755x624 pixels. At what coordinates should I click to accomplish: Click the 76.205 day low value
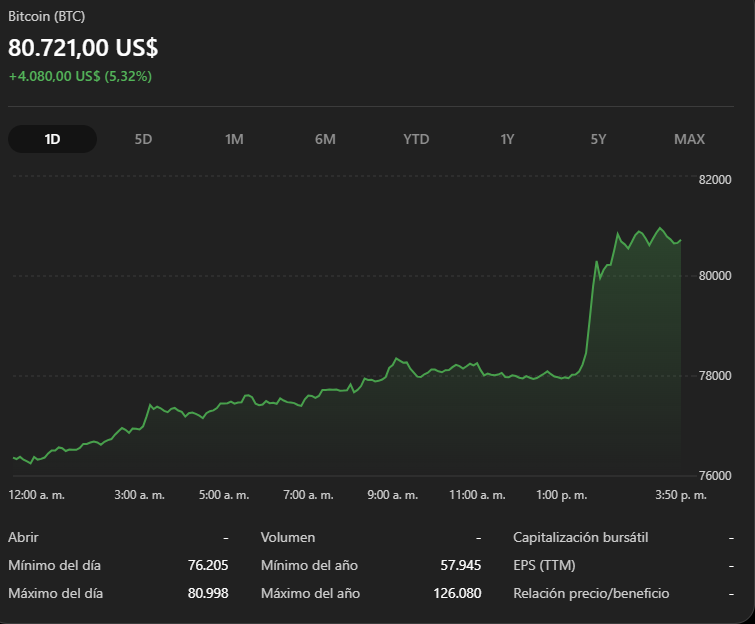pyautogui.click(x=208, y=565)
